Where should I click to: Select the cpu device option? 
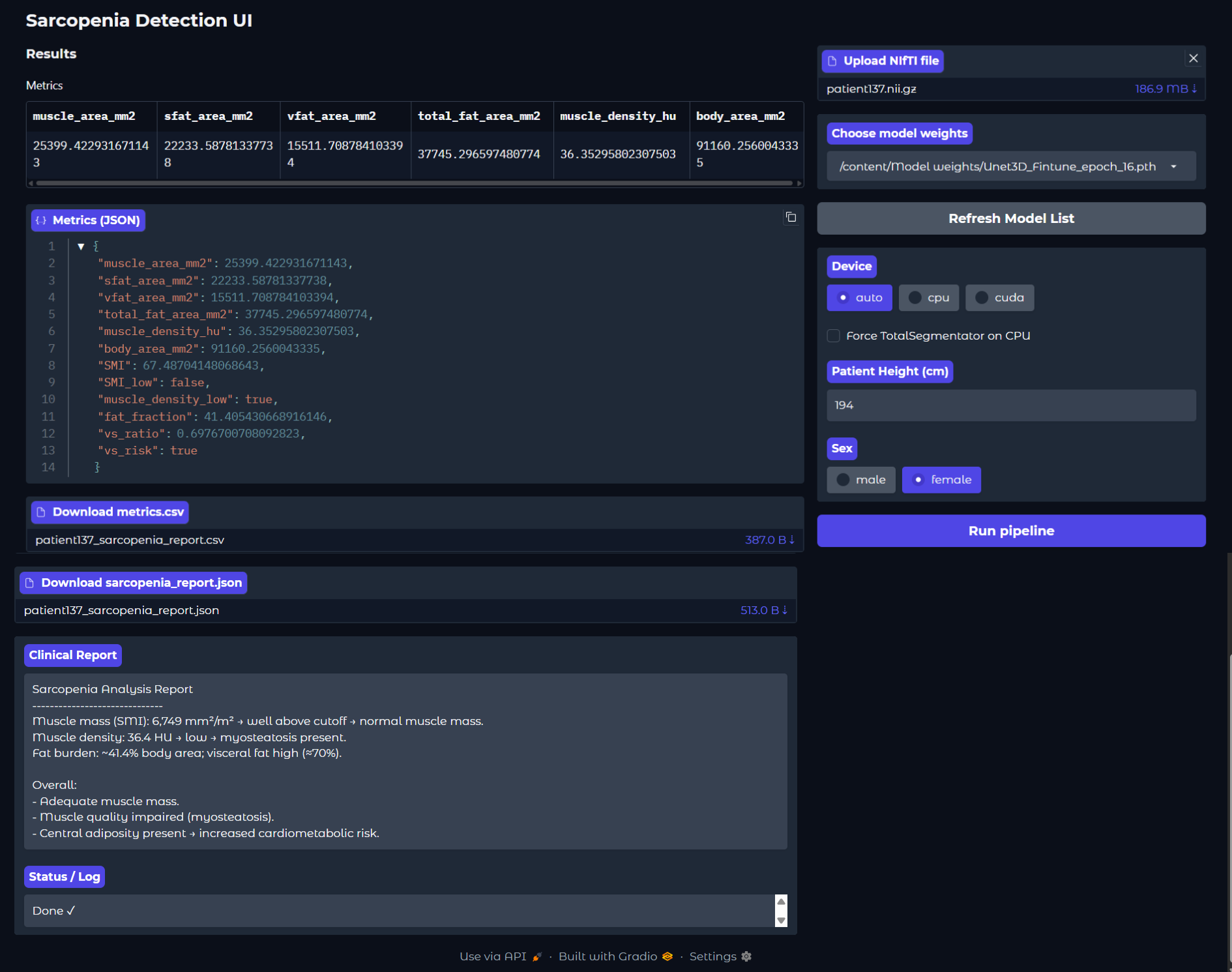point(929,298)
